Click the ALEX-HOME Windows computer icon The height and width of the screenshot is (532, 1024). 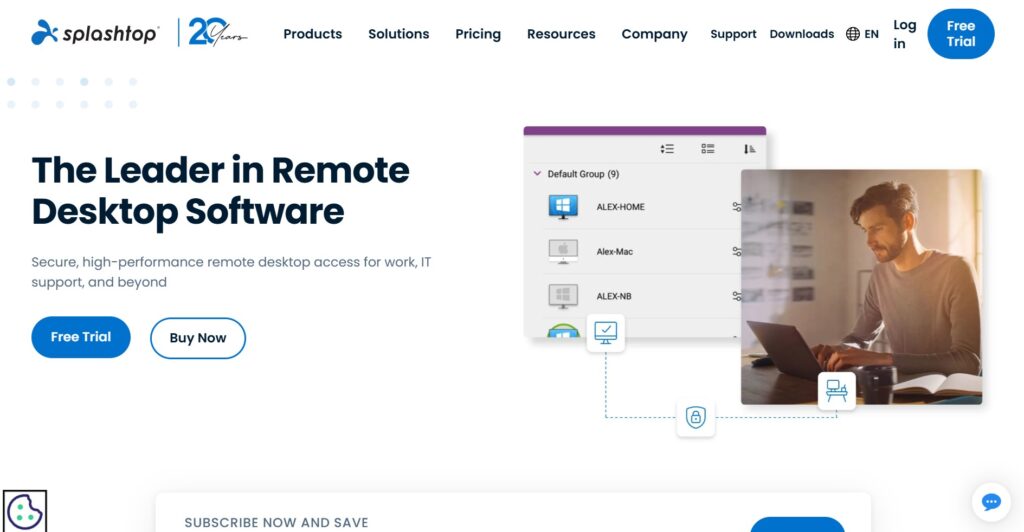[563, 206]
